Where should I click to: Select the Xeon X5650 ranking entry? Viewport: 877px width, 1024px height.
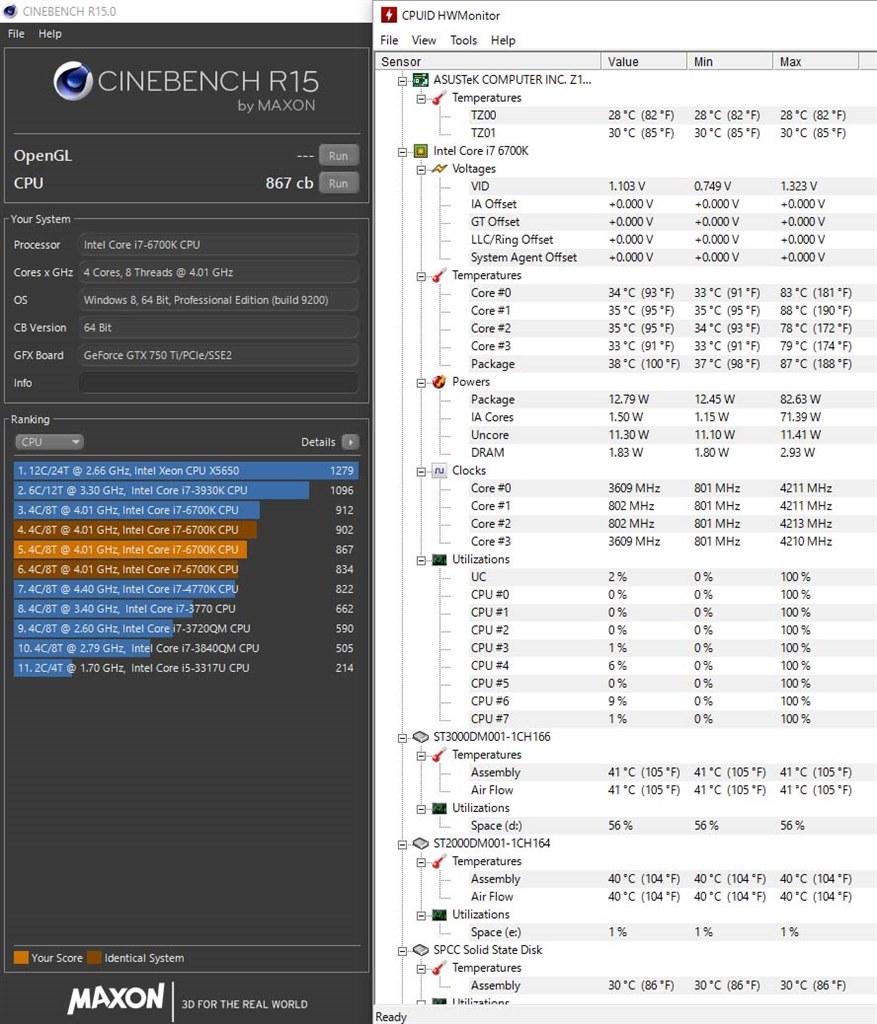[186, 471]
